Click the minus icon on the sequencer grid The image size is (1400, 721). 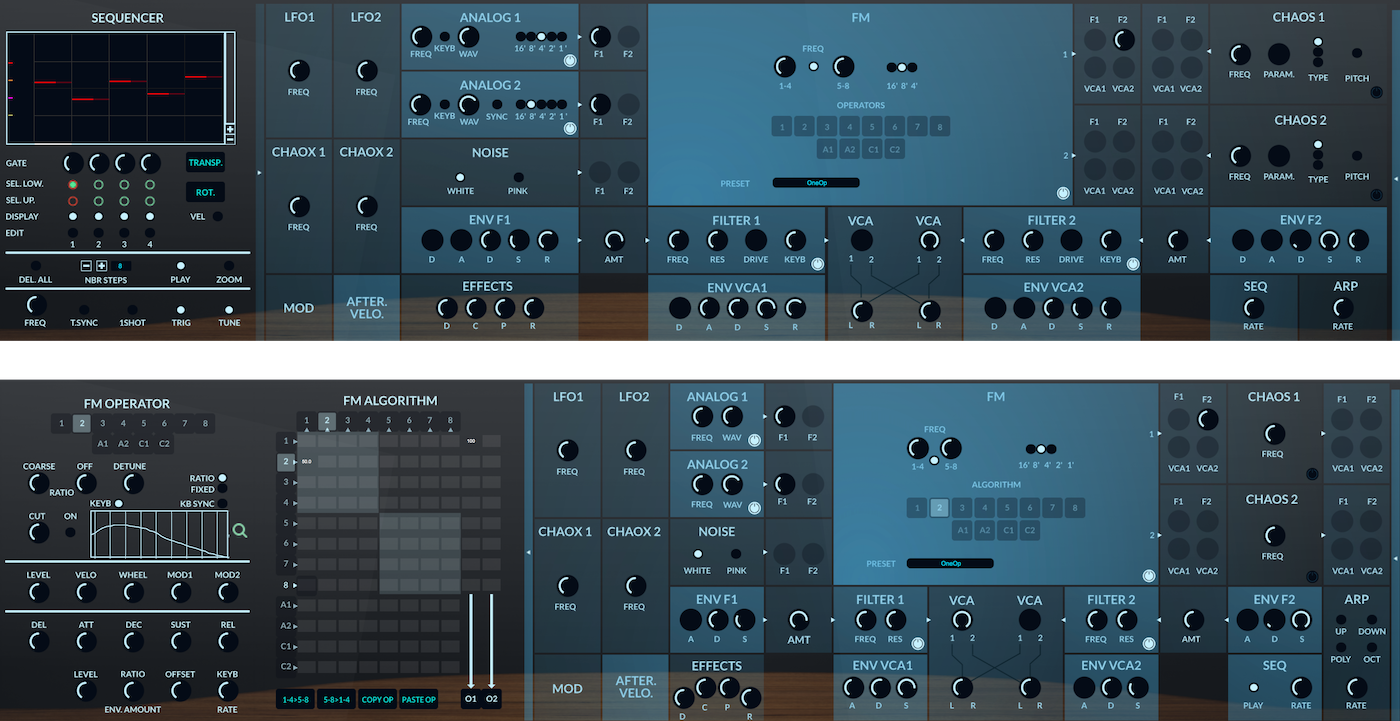(x=230, y=141)
